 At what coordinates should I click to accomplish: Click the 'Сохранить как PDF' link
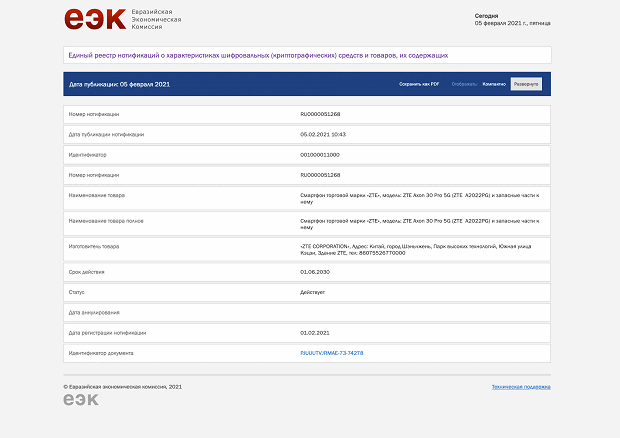pos(419,84)
